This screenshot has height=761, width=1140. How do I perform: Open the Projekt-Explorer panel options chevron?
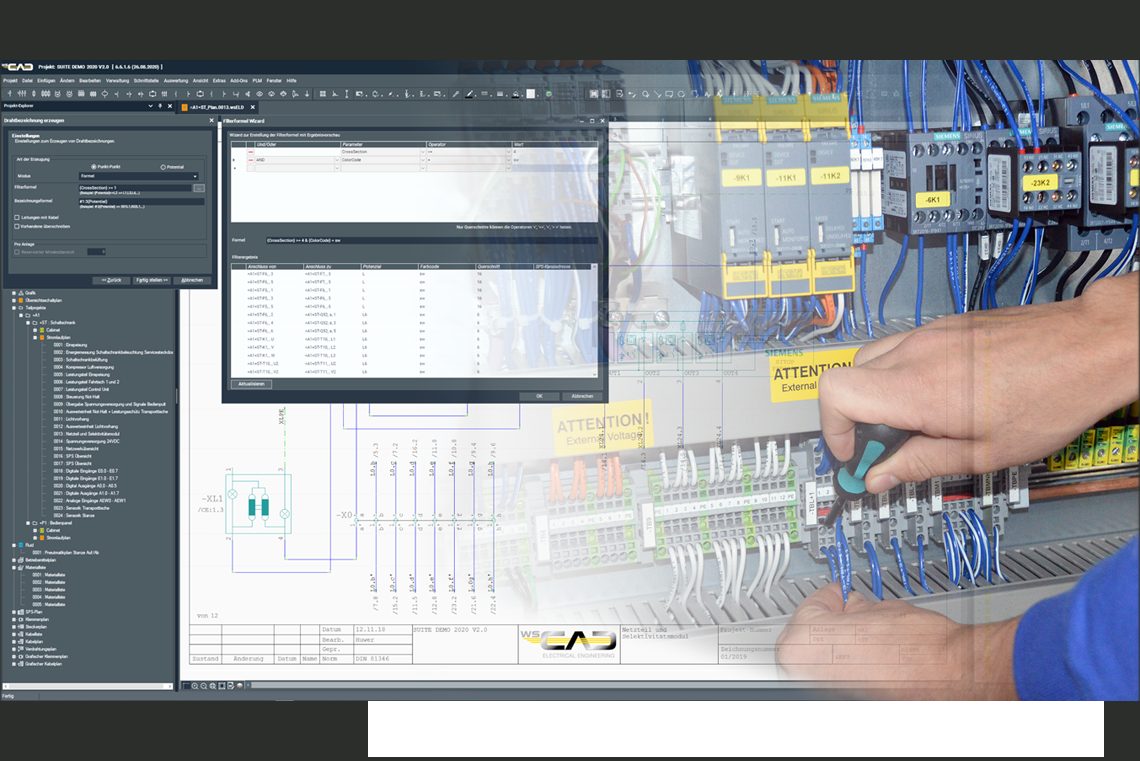point(150,106)
